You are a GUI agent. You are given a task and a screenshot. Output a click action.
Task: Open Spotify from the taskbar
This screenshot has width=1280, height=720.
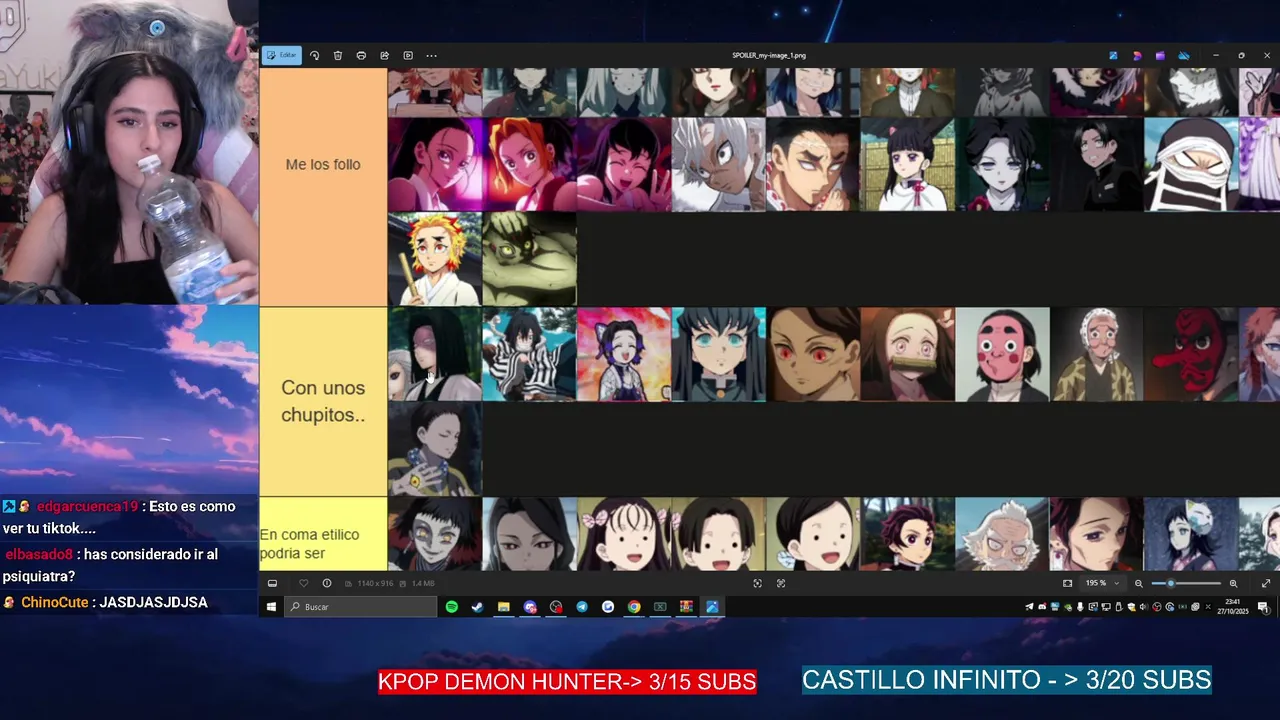click(x=452, y=607)
